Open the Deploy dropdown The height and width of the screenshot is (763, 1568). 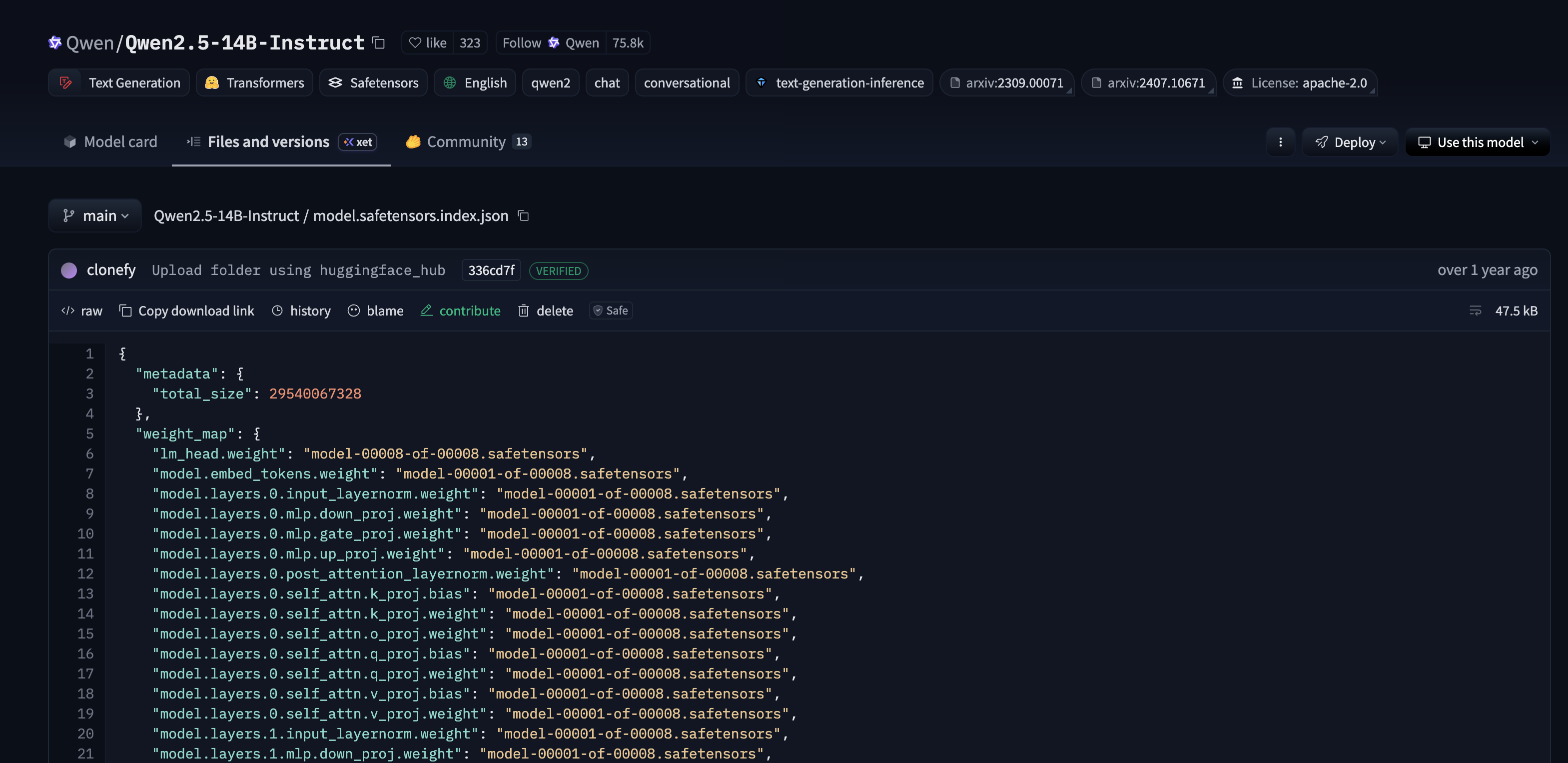point(1350,141)
